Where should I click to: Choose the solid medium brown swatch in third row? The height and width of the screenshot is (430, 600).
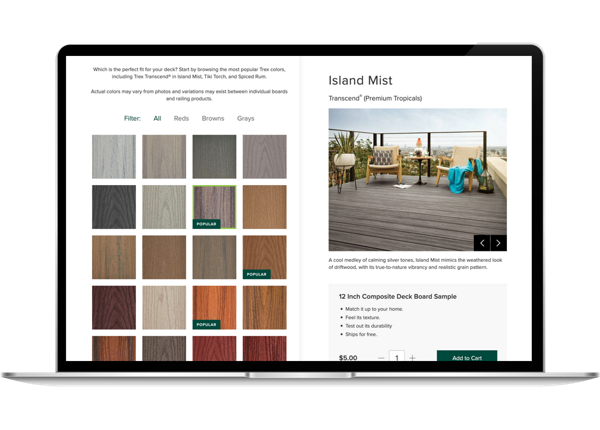pos(164,257)
